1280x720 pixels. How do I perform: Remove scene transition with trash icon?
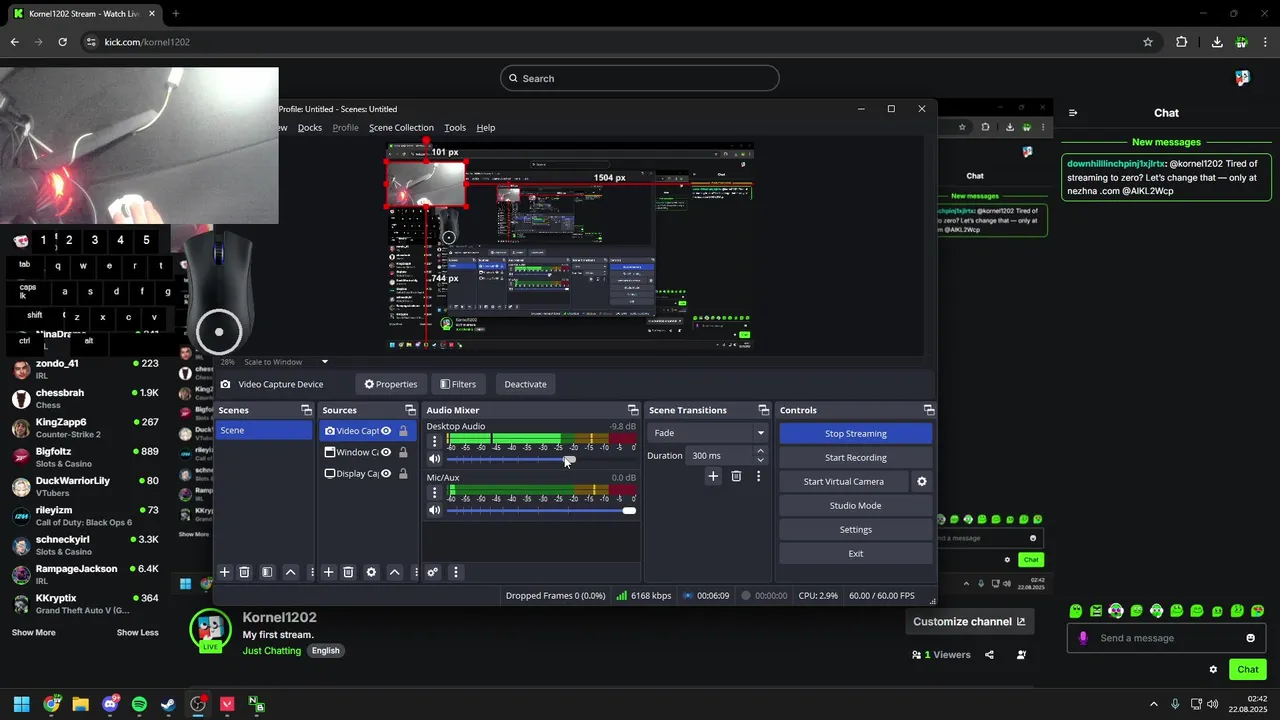[x=736, y=476]
